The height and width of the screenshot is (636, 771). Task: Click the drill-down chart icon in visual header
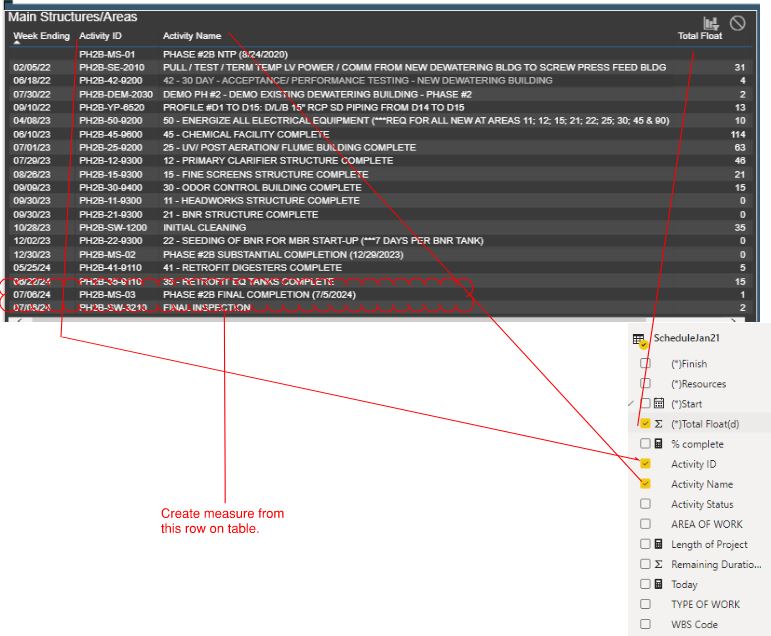pos(711,23)
